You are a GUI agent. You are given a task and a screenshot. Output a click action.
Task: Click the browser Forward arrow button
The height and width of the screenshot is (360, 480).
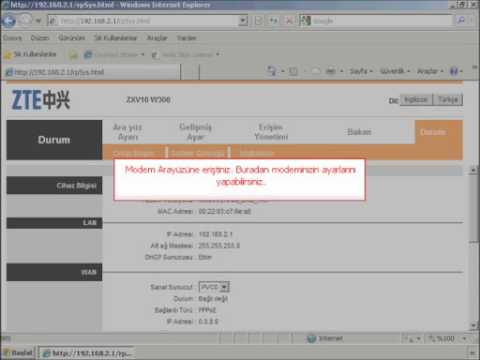pos(25,21)
